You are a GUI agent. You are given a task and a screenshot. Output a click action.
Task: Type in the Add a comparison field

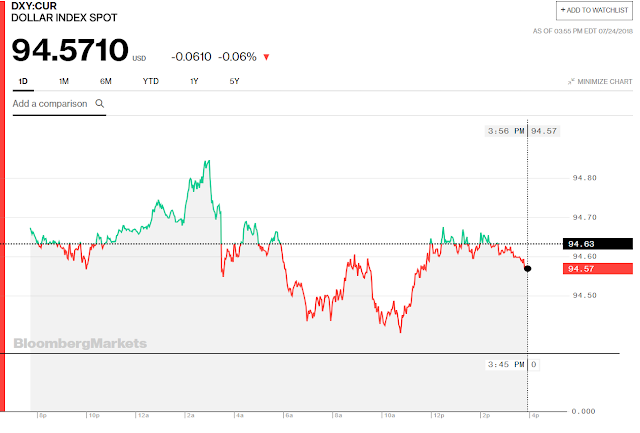pyautogui.click(x=50, y=103)
